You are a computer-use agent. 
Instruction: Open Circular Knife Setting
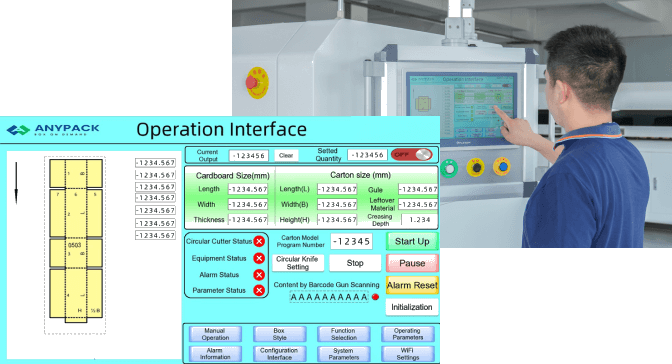pos(298,263)
